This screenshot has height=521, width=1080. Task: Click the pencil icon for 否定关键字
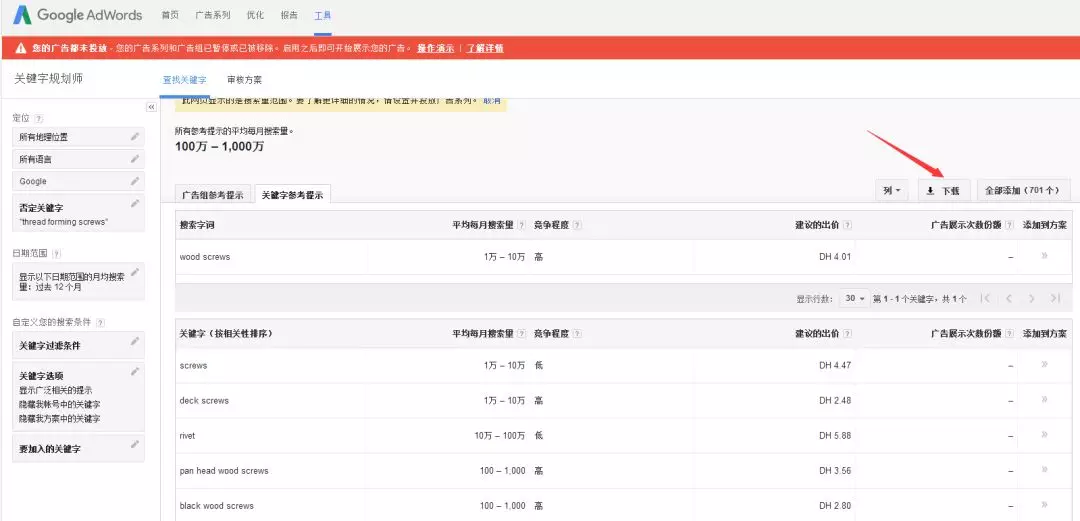coord(134,203)
